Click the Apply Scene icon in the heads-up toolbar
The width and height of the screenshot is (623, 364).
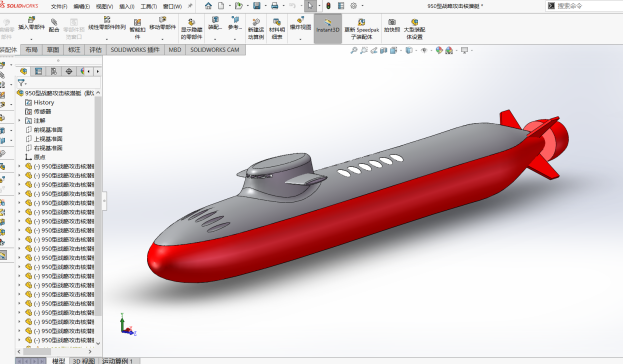449,50
